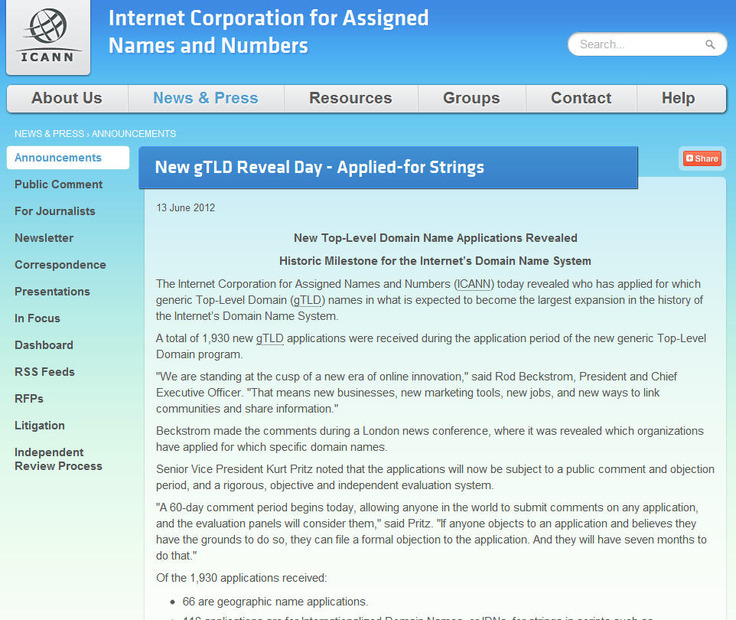The width and height of the screenshot is (736, 620).
Task: View the Correspondence section
Action: (x=60, y=265)
